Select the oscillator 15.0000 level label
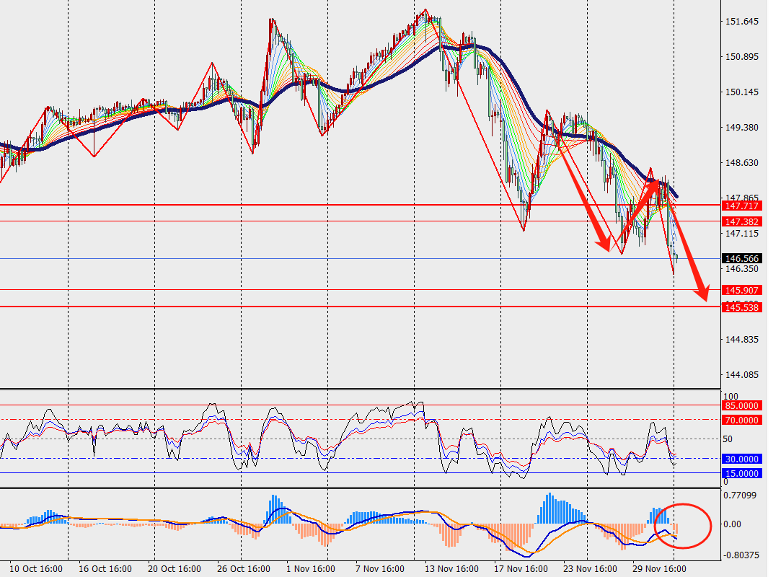This screenshot has width=770, height=580. tap(742, 473)
